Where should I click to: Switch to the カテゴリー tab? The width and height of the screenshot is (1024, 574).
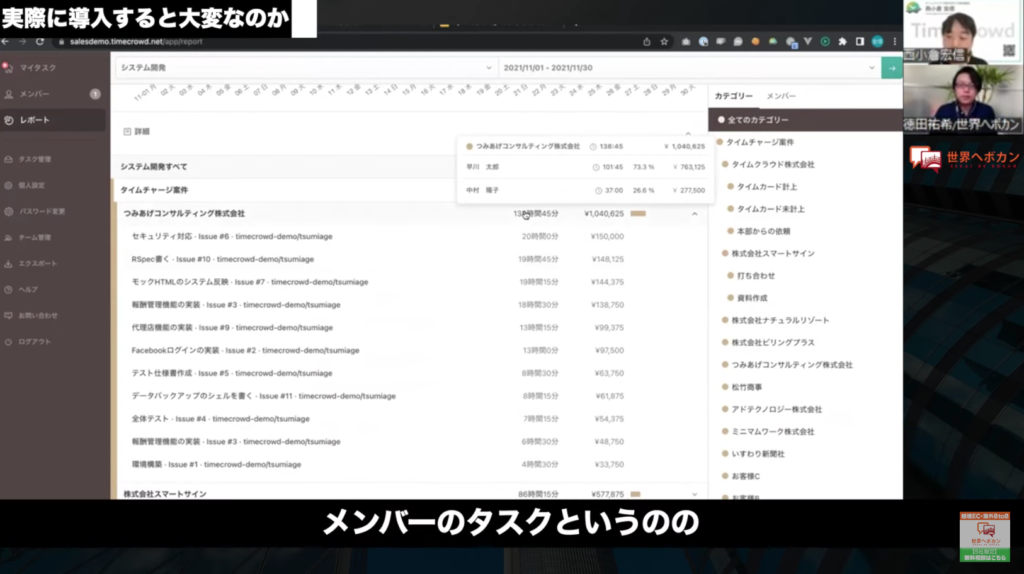[x=733, y=96]
